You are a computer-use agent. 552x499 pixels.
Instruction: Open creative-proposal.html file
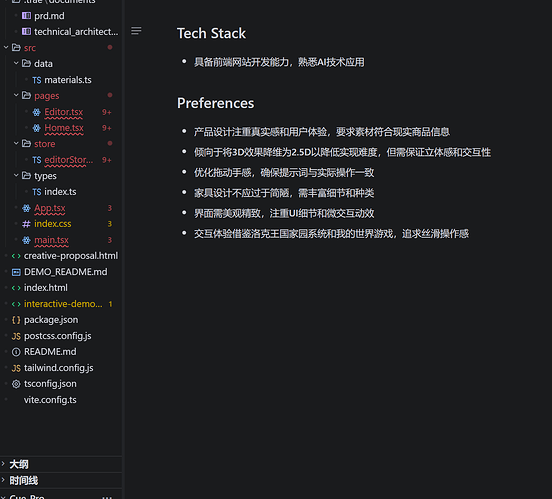tap(71, 256)
